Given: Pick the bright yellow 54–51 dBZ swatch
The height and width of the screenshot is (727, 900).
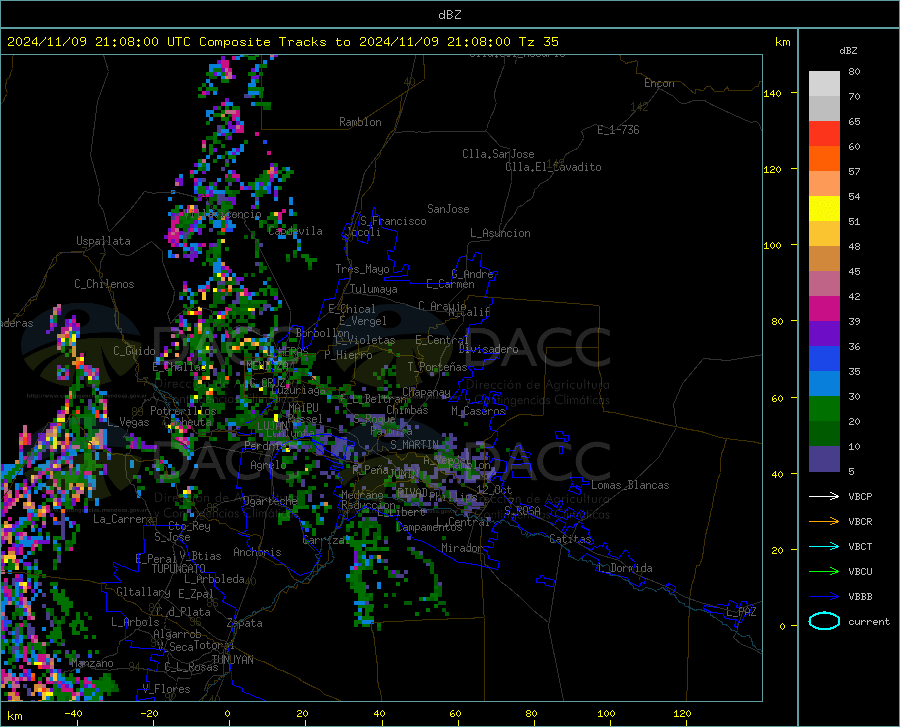Looking at the screenshot, I should click(824, 209).
